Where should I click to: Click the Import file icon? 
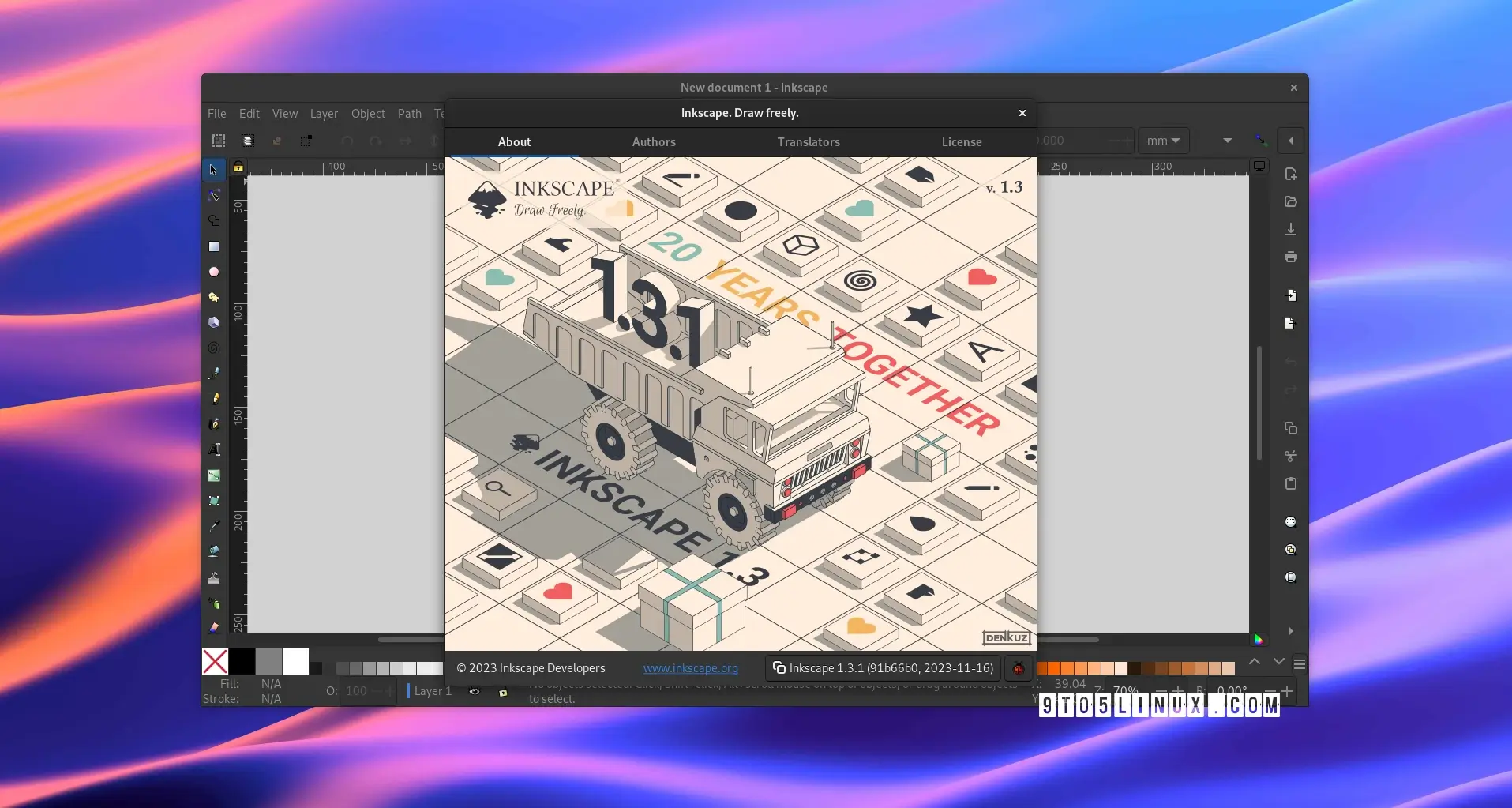(x=1291, y=295)
